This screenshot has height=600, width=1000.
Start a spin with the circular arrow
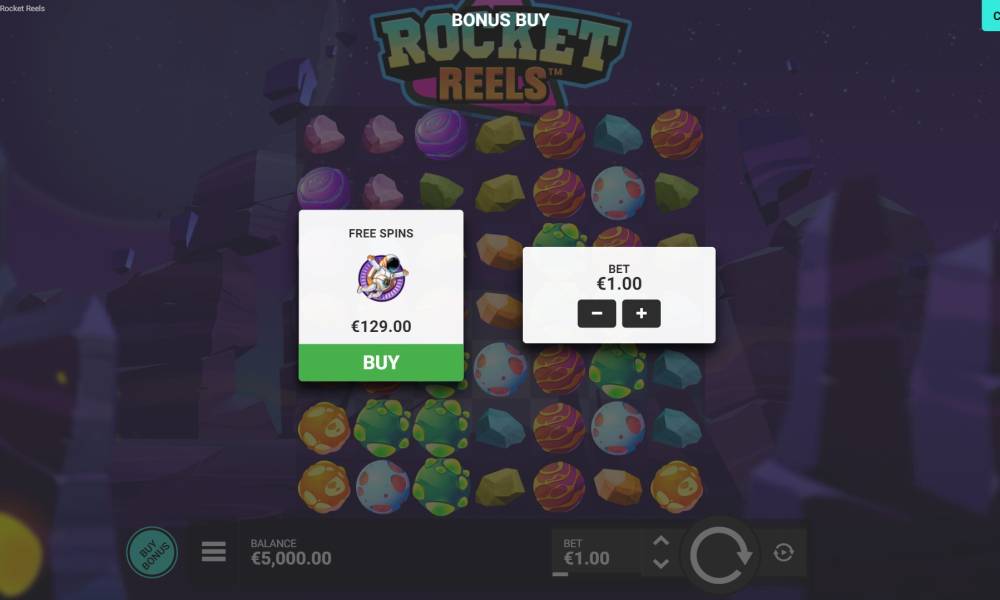click(x=721, y=553)
